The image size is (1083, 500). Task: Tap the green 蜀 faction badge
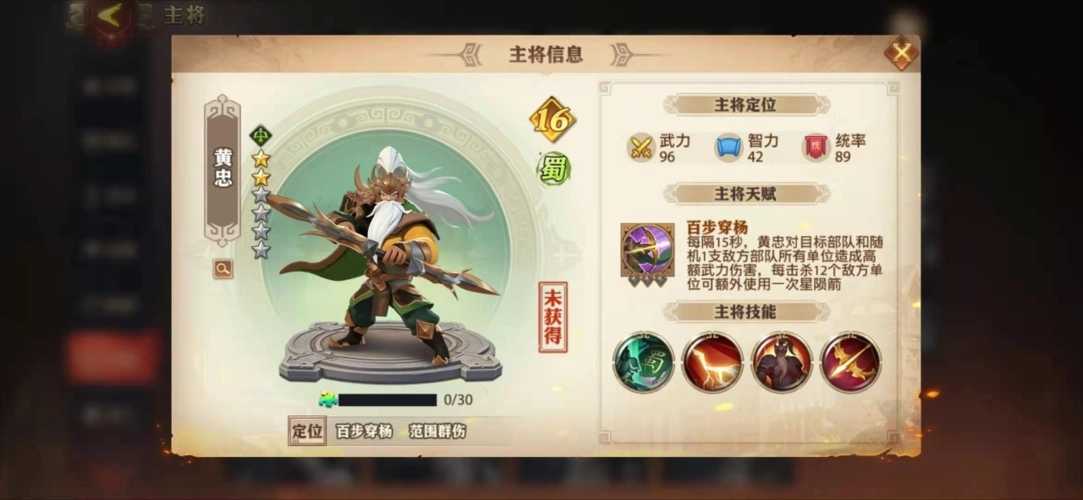click(x=553, y=169)
